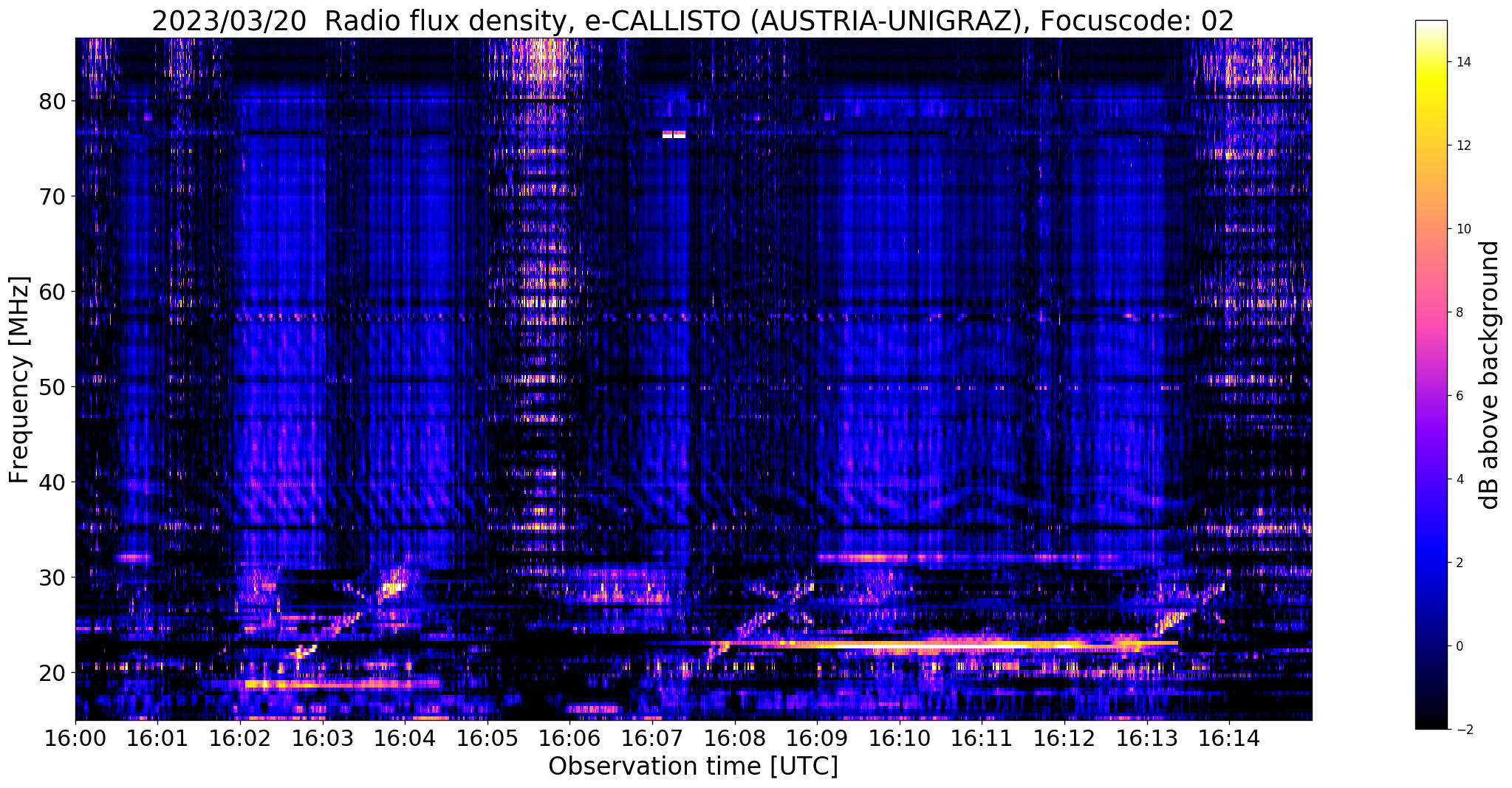
Task: Click the 20 MHz frequency tick label
Action: [52, 673]
